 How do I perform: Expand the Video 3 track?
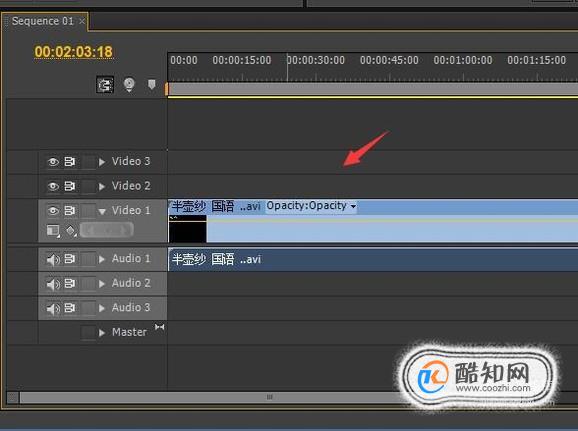[x=102, y=162]
